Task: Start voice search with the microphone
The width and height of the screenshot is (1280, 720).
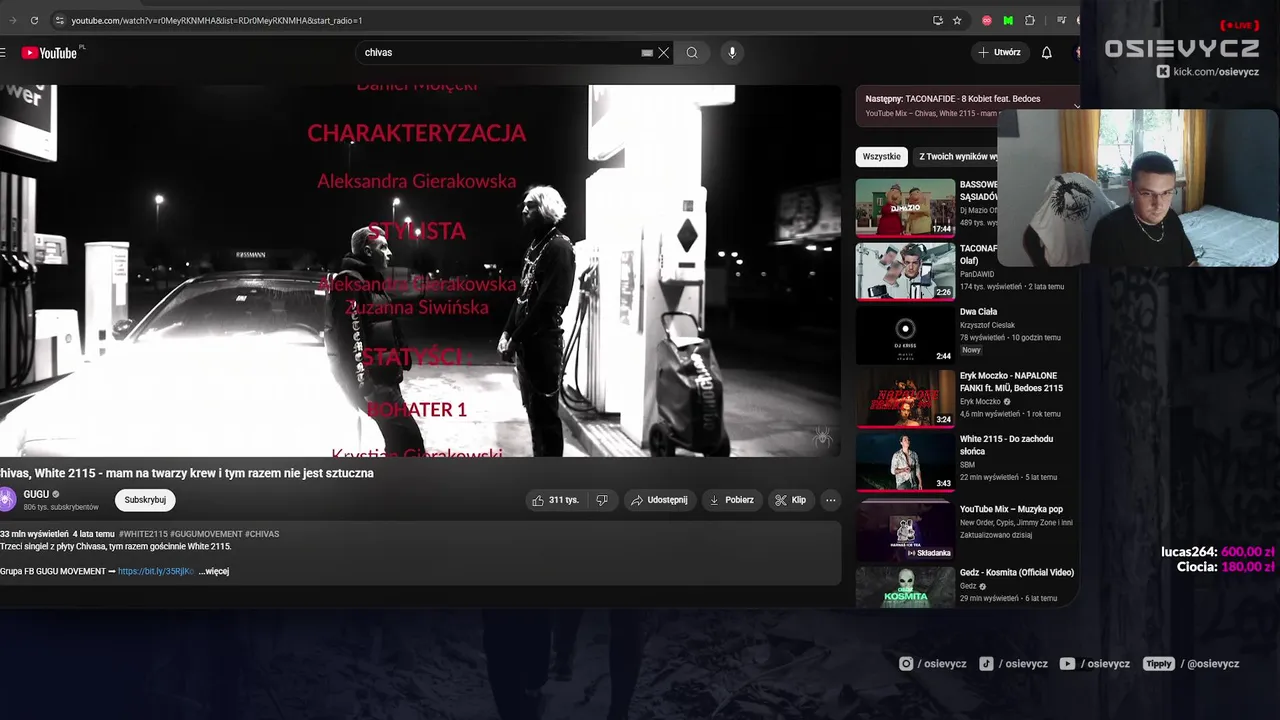Action: point(732,53)
